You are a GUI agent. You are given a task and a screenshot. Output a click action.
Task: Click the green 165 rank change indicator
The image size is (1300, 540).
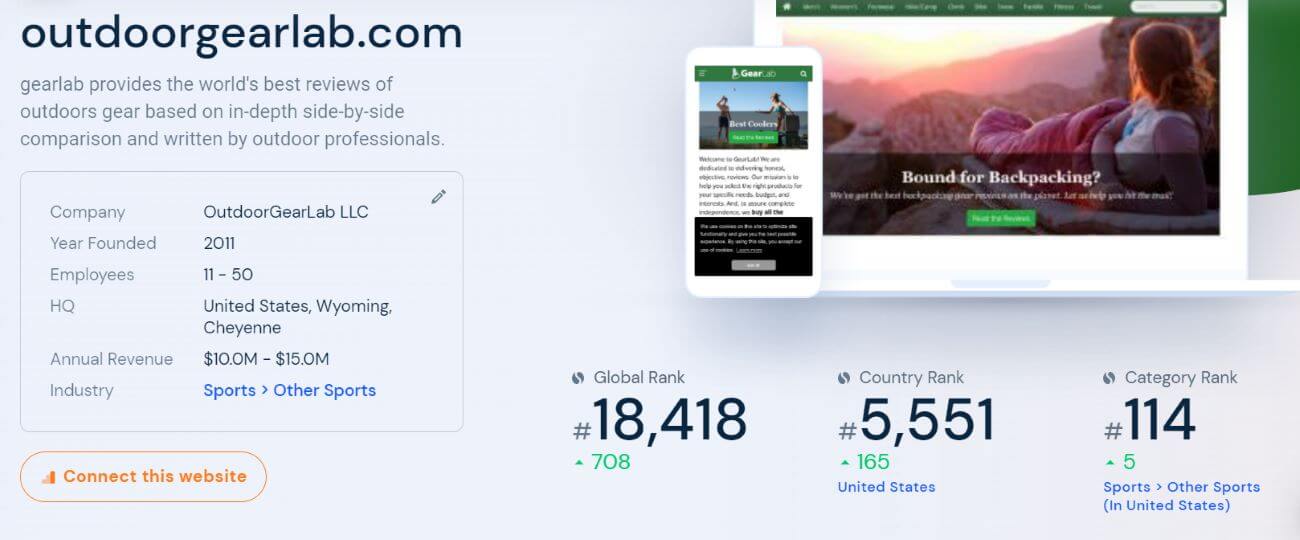[x=864, y=462]
